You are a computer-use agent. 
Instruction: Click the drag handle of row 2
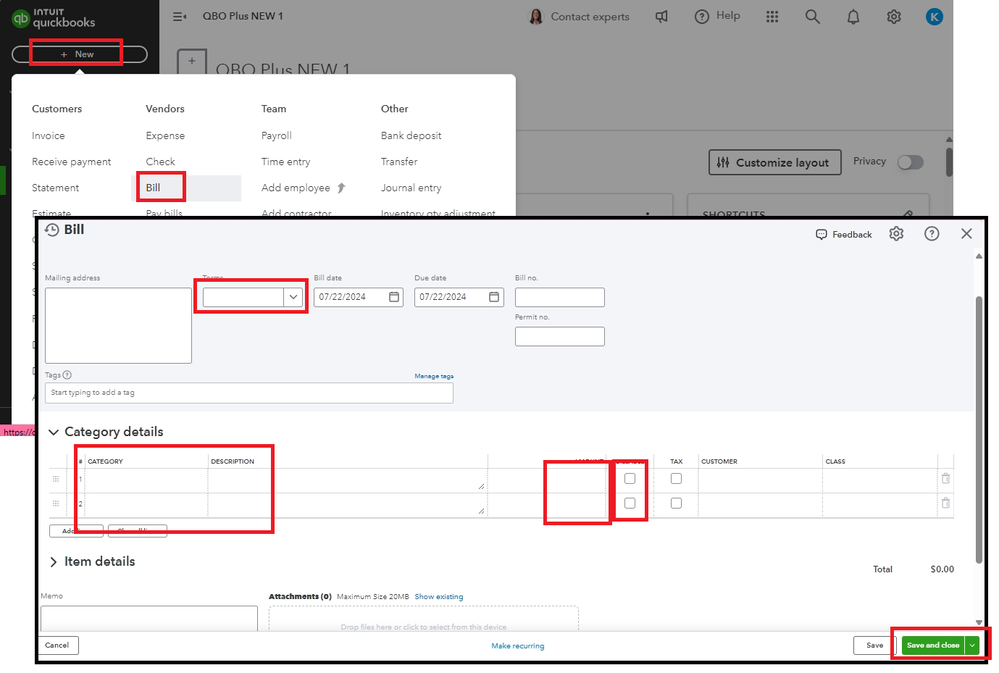click(x=56, y=503)
